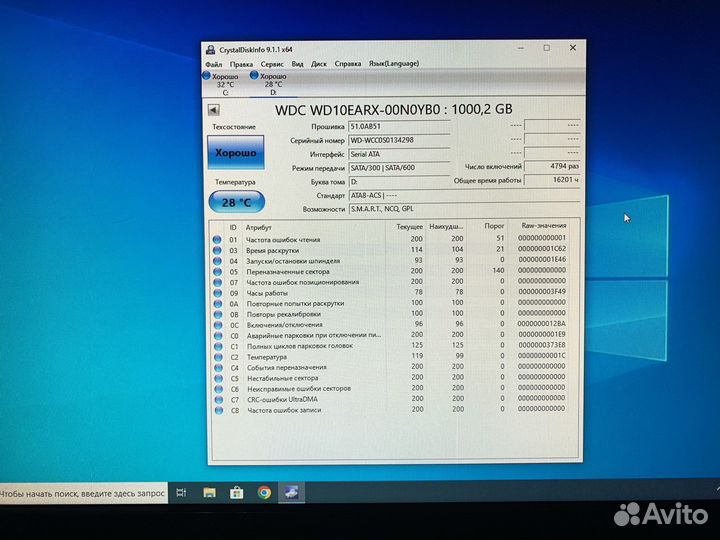This screenshot has width=720, height=540.
Task: Open the Вид menu
Action: [297, 64]
